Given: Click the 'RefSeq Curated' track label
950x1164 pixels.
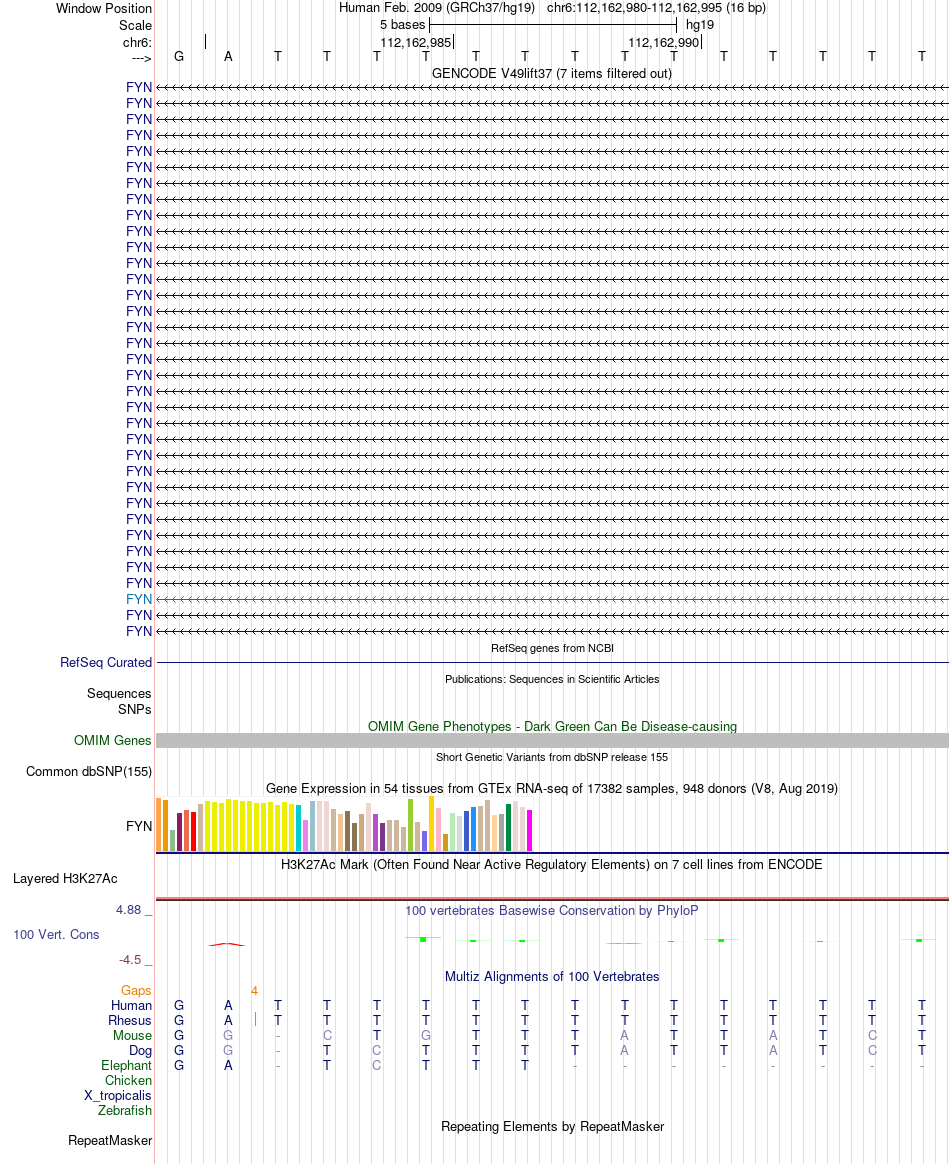Looking at the screenshot, I should [106, 662].
